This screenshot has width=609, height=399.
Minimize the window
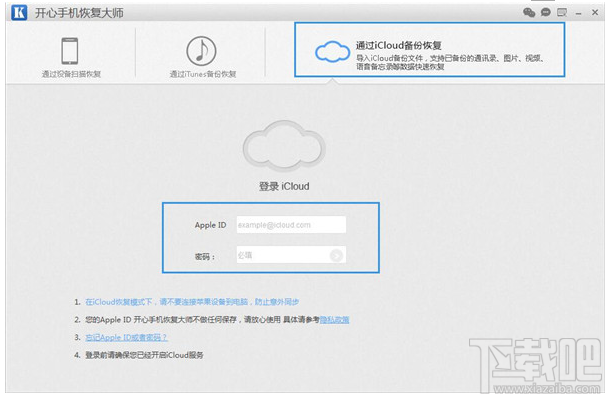pos(579,14)
